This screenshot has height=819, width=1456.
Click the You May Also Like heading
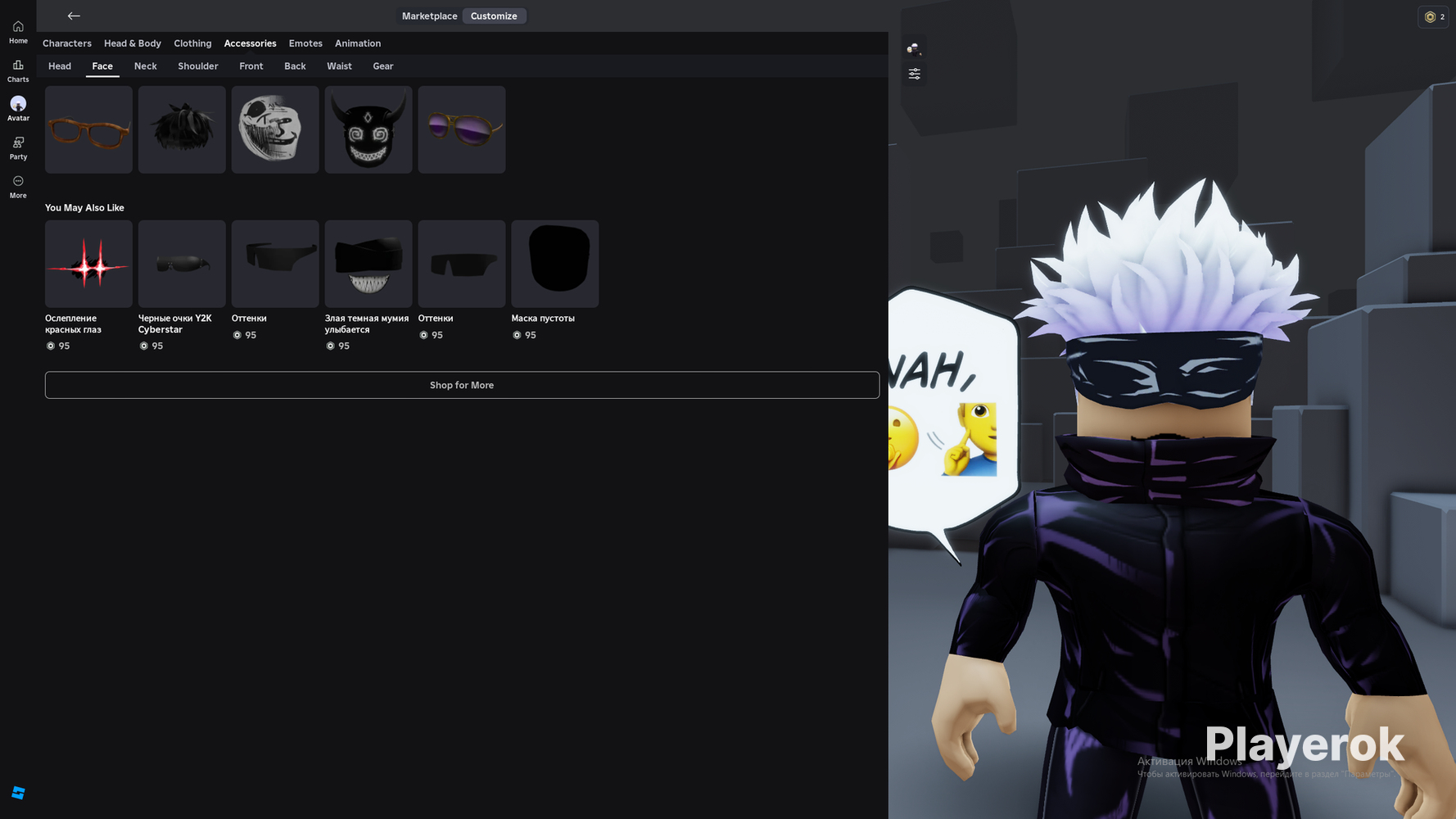point(84,208)
